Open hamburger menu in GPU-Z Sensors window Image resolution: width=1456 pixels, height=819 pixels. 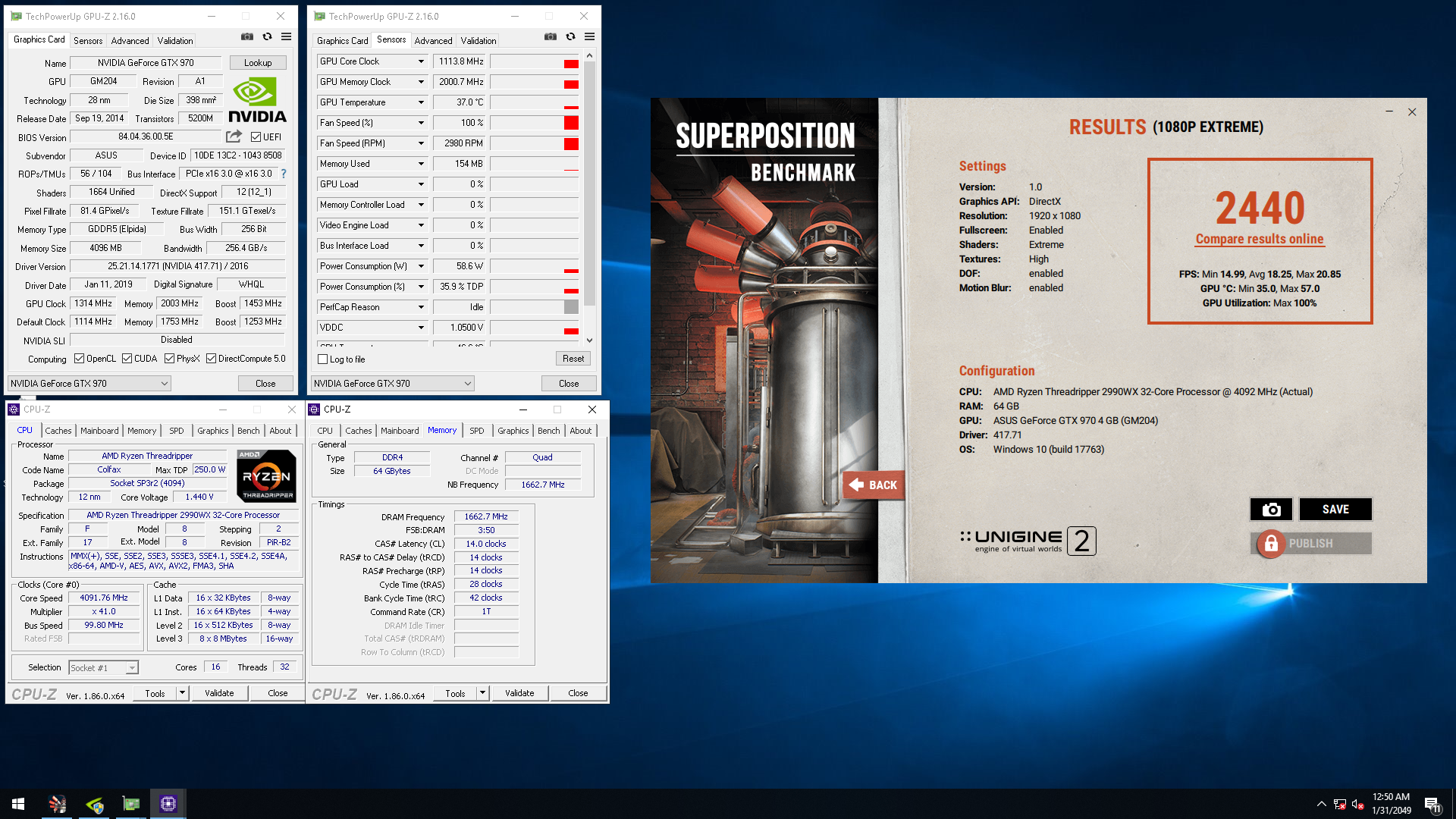(590, 36)
